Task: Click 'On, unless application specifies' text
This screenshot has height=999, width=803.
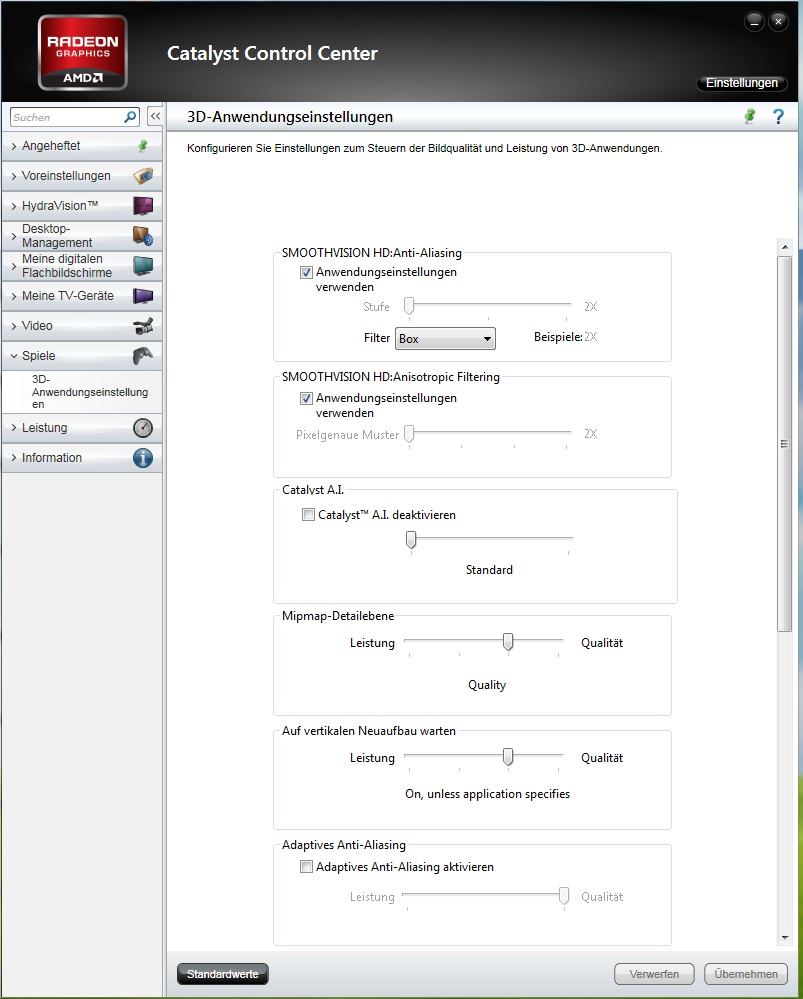Action: click(488, 794)
